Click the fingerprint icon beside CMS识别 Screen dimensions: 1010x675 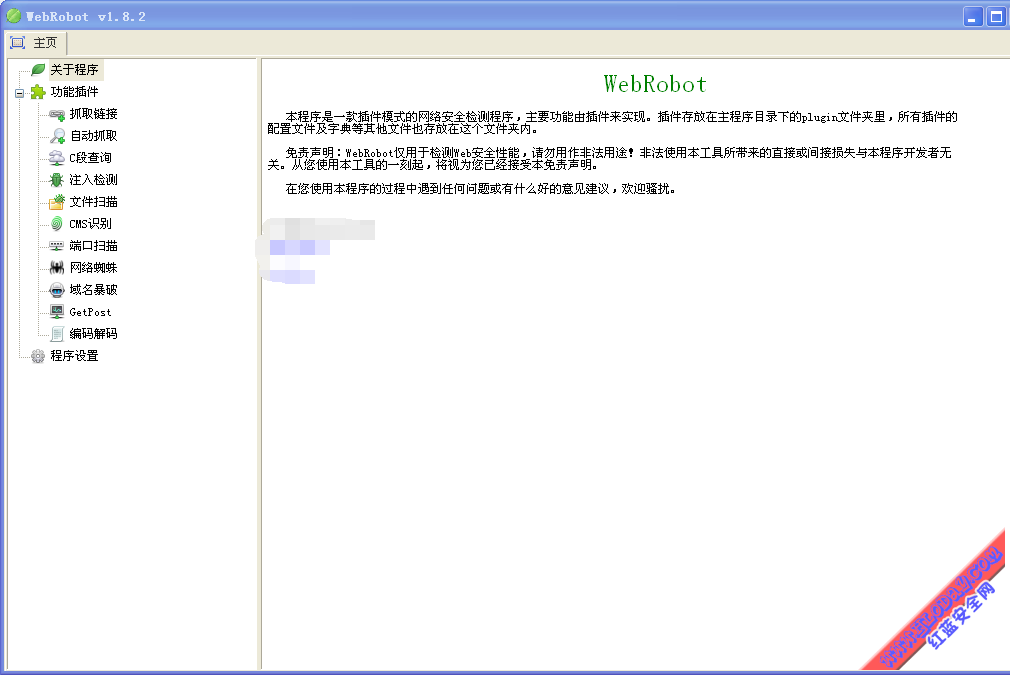(57, 223)
